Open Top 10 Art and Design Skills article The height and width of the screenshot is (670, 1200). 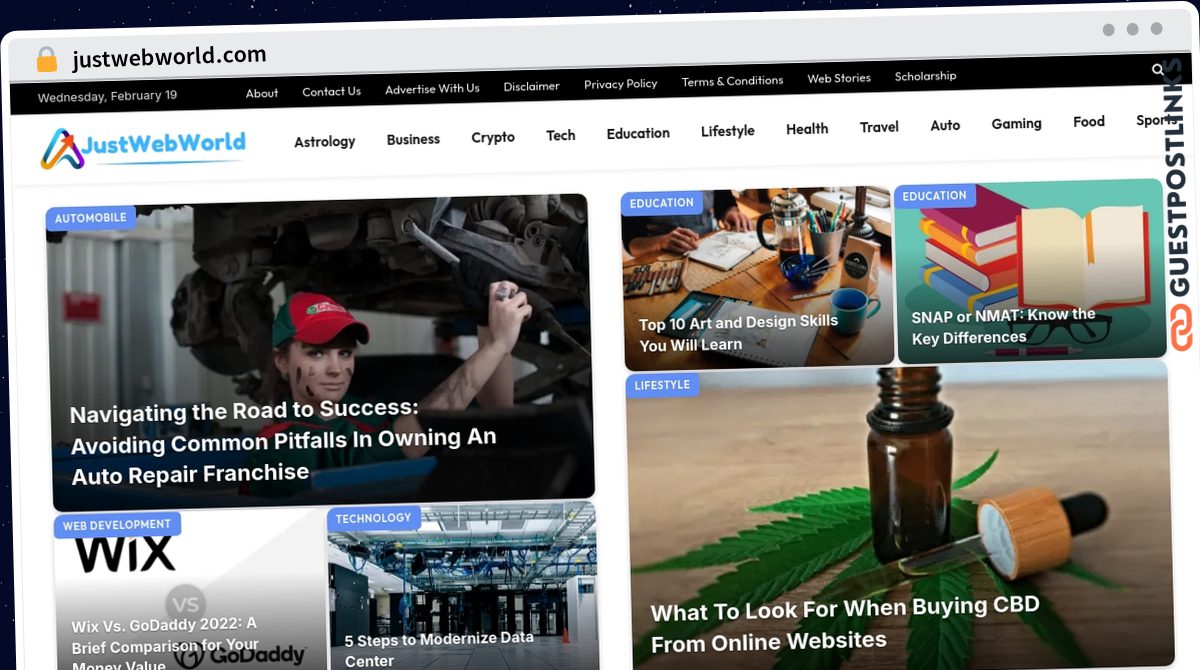739,333
